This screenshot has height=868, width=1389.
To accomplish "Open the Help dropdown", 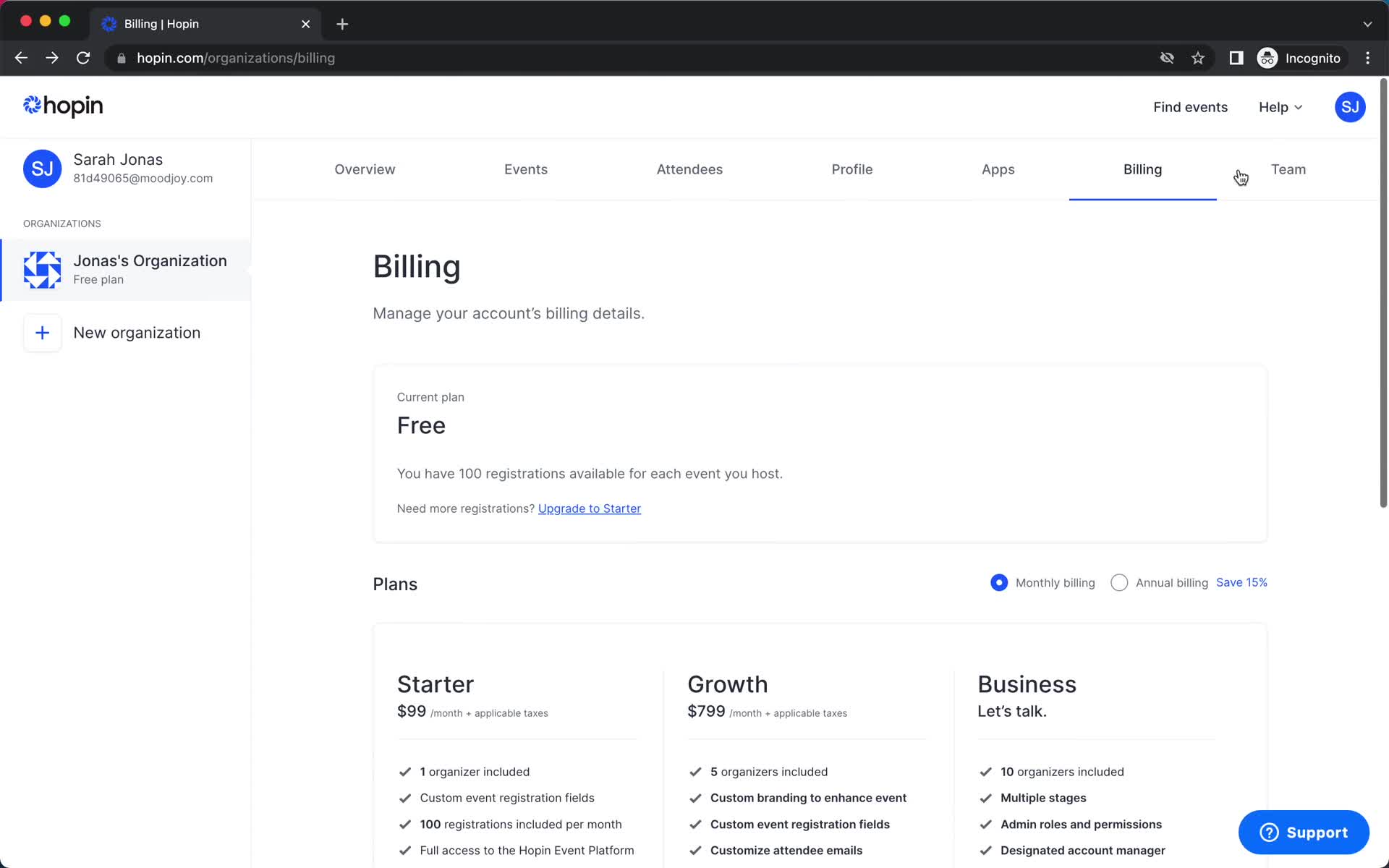I will point(1280,107).
